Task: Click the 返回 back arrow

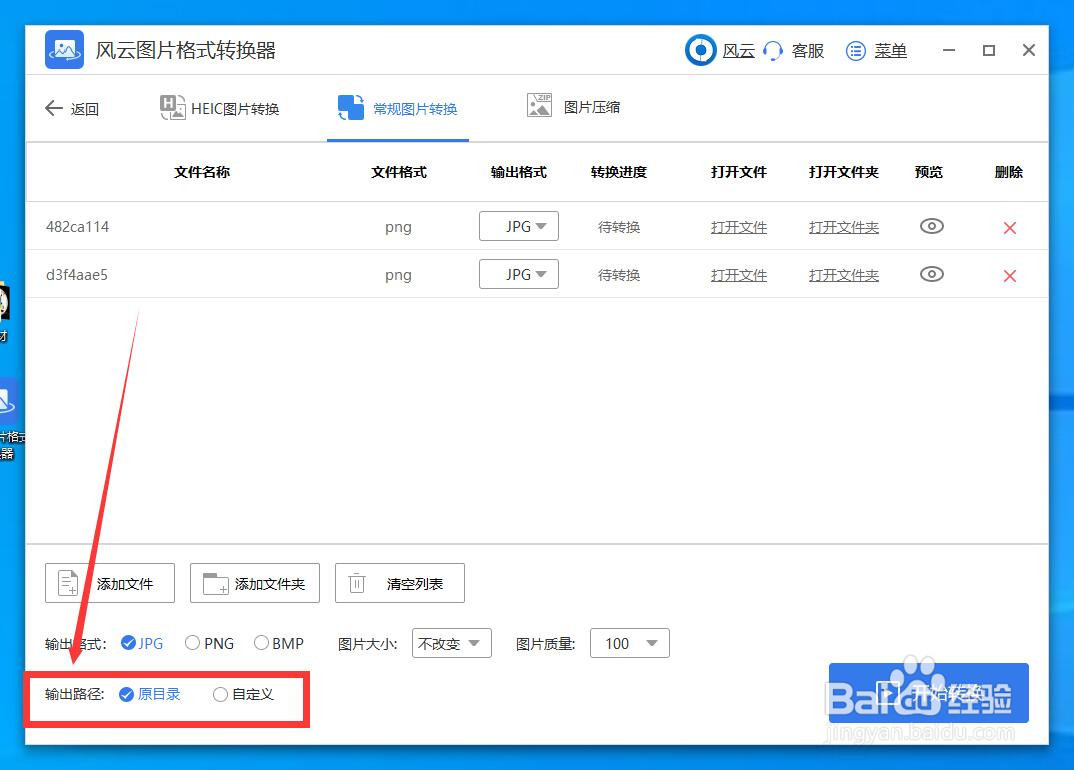Action: 72,108
